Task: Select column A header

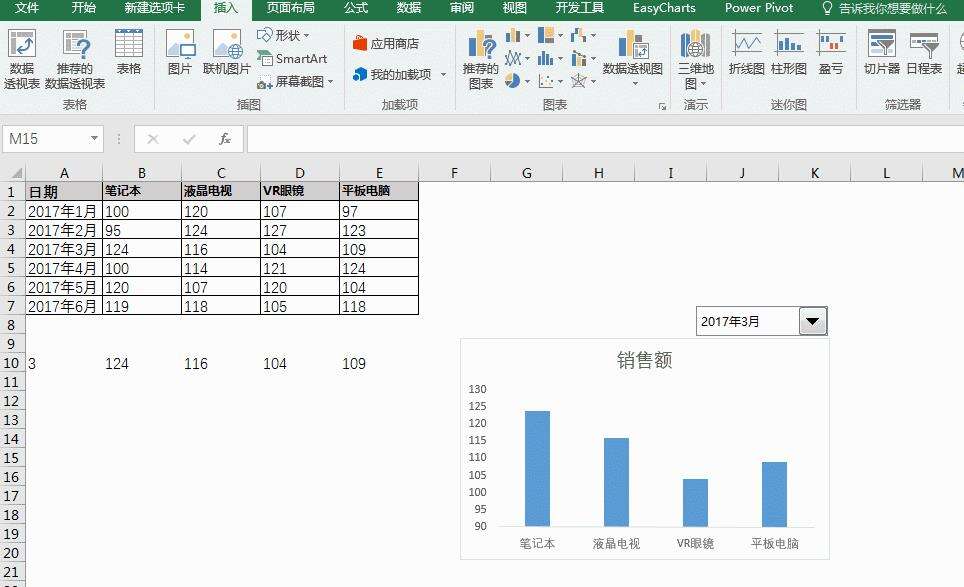Action: click(64, 173)
